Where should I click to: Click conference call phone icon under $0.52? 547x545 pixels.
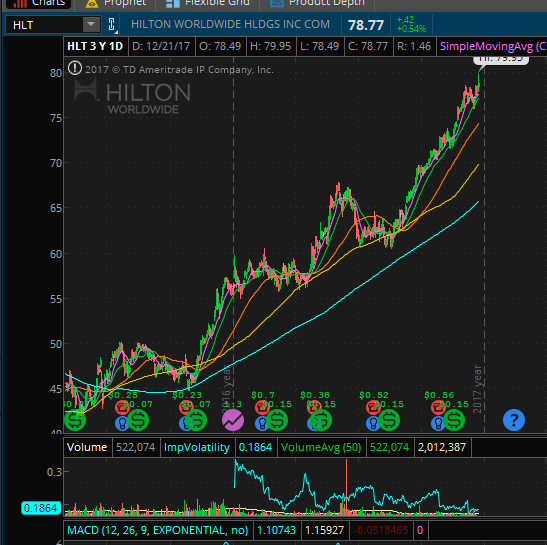click(373, 407)
